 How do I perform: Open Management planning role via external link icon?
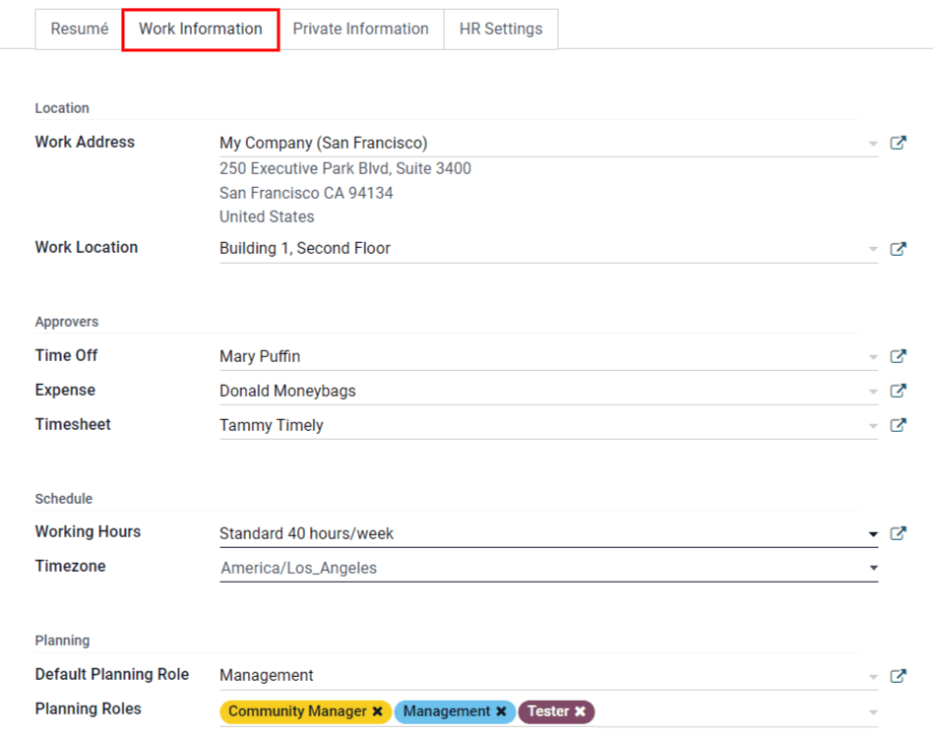[898, 675]
